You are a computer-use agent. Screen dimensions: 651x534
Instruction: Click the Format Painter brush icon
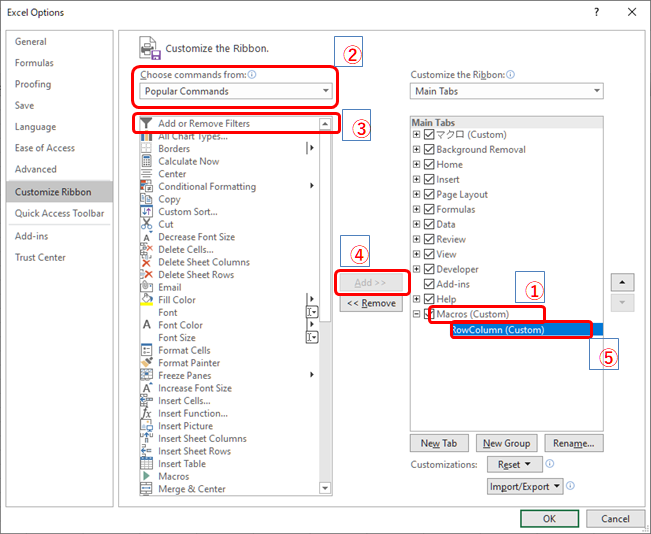click(146, 363)
